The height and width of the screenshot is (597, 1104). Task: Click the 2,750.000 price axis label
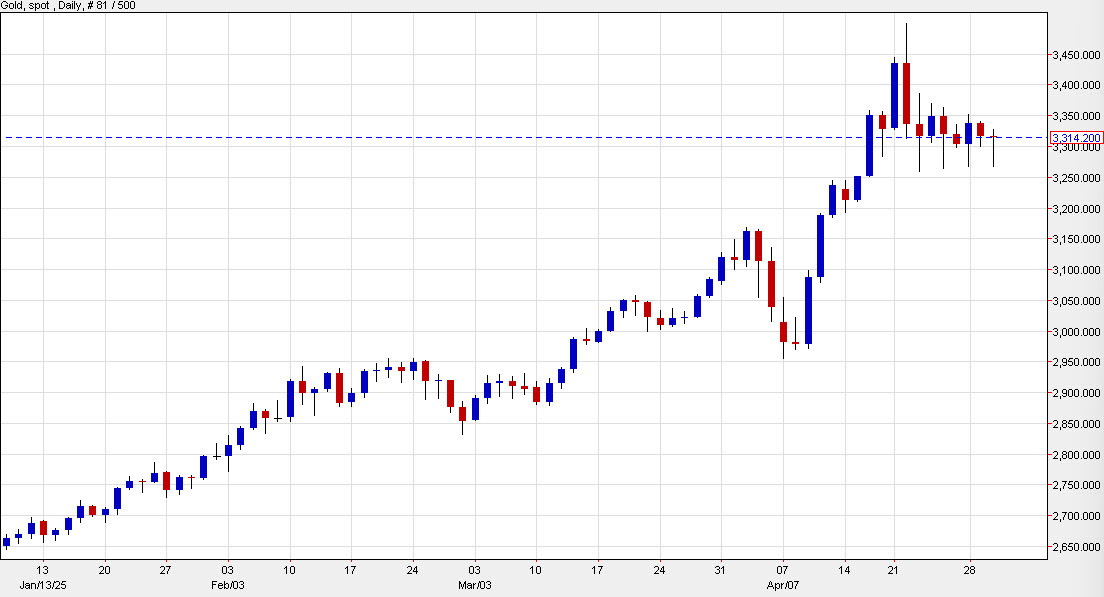[1077, 486]
